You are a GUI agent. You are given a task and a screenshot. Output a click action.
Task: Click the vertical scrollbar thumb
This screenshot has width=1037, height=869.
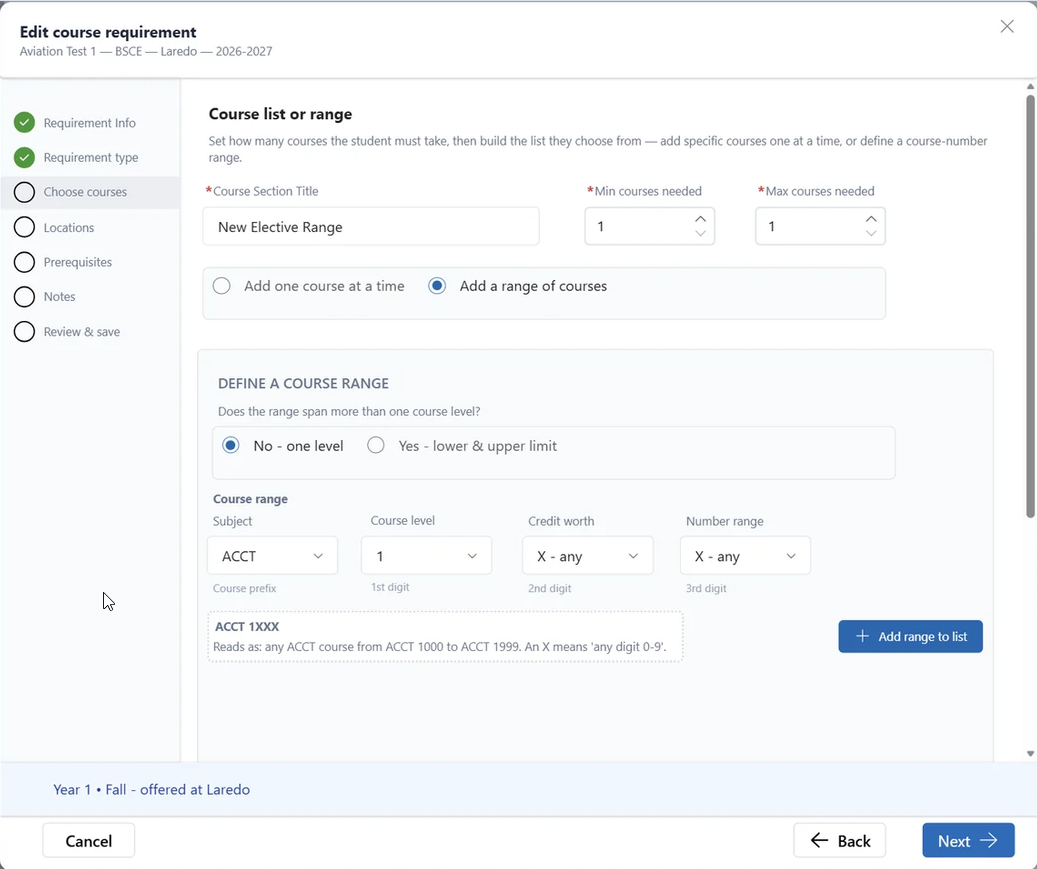[x=1030, y=306]
